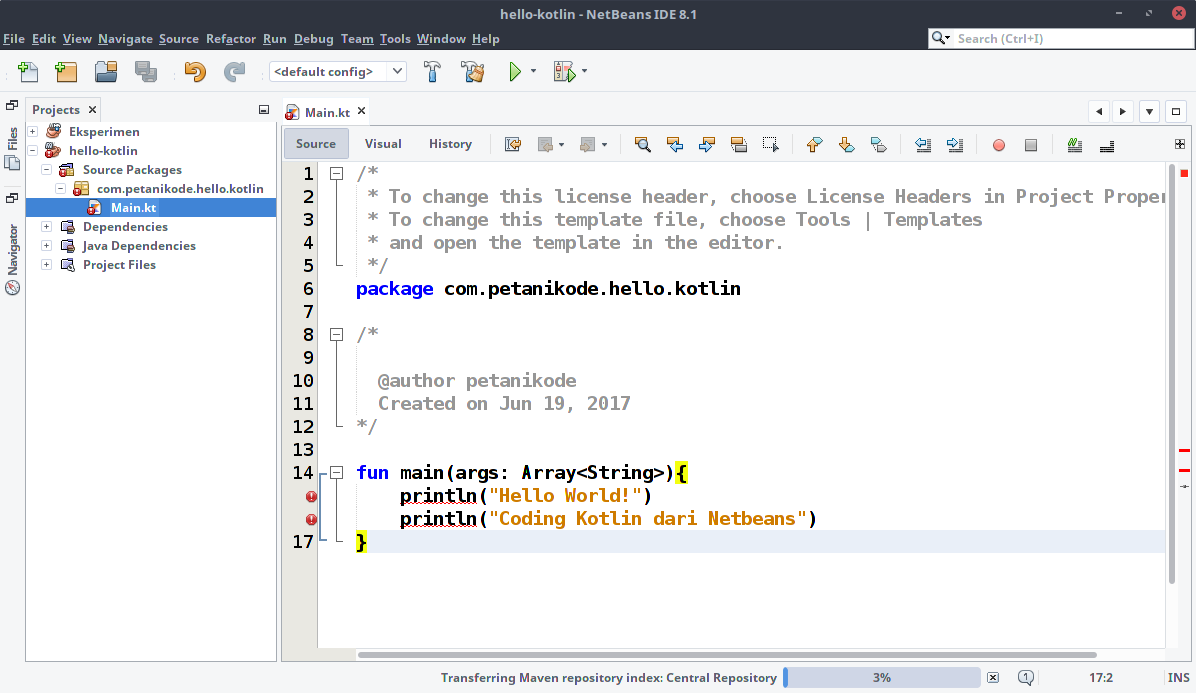Open the default config dropdown
Screen dimensions: 1196x693
point(397,71)
